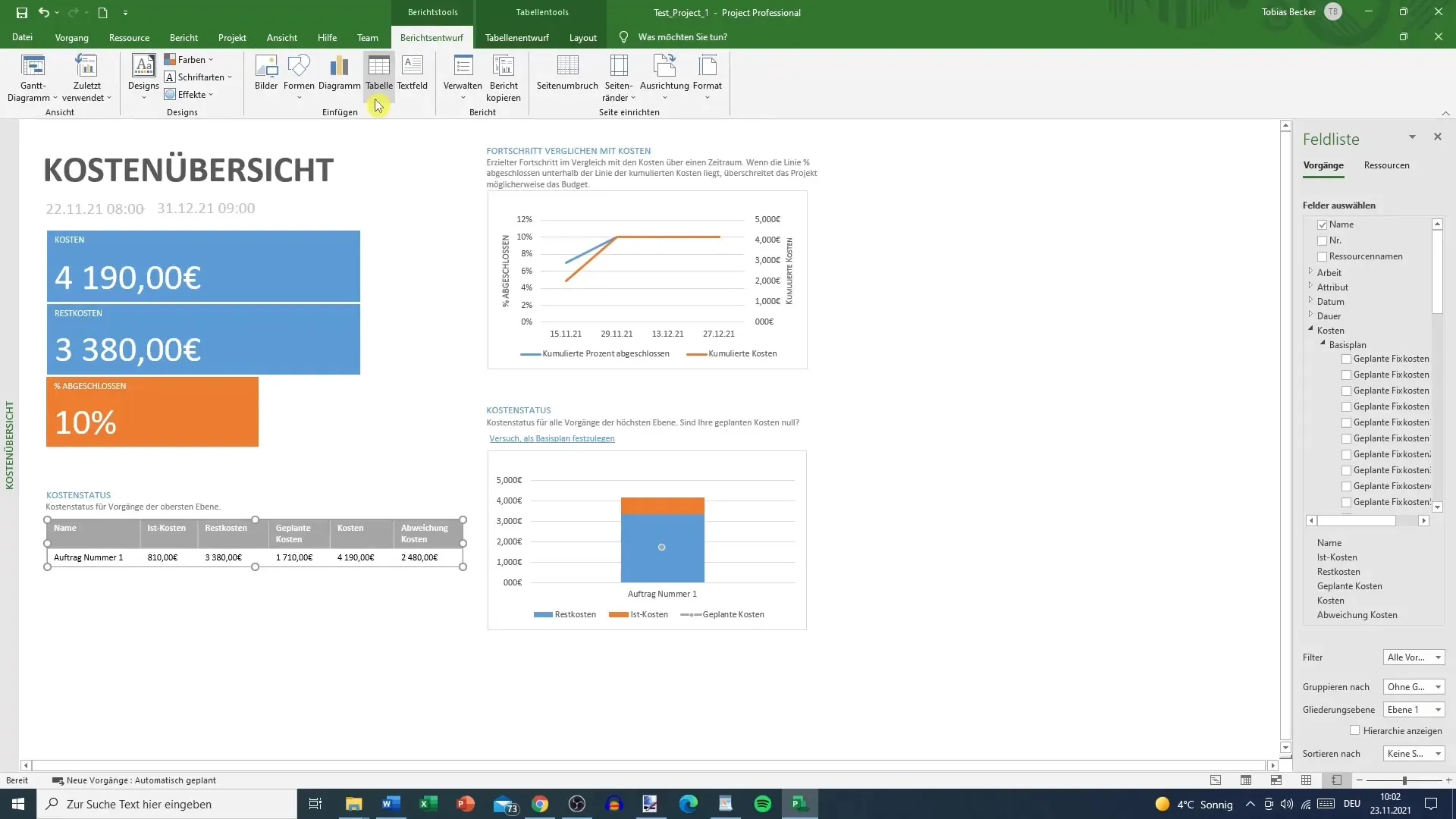Undo the last action
Viewport: 1456px width, 819px height.
(x=44, y=12)
